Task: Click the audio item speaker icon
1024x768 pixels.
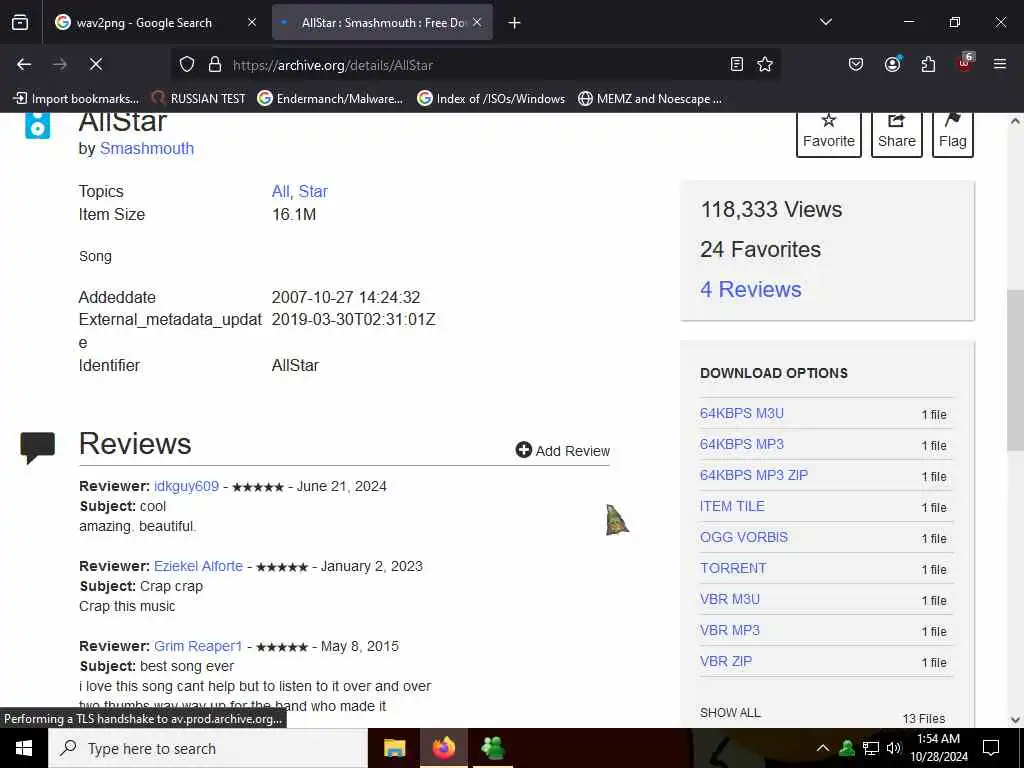Action: point(37,125)
